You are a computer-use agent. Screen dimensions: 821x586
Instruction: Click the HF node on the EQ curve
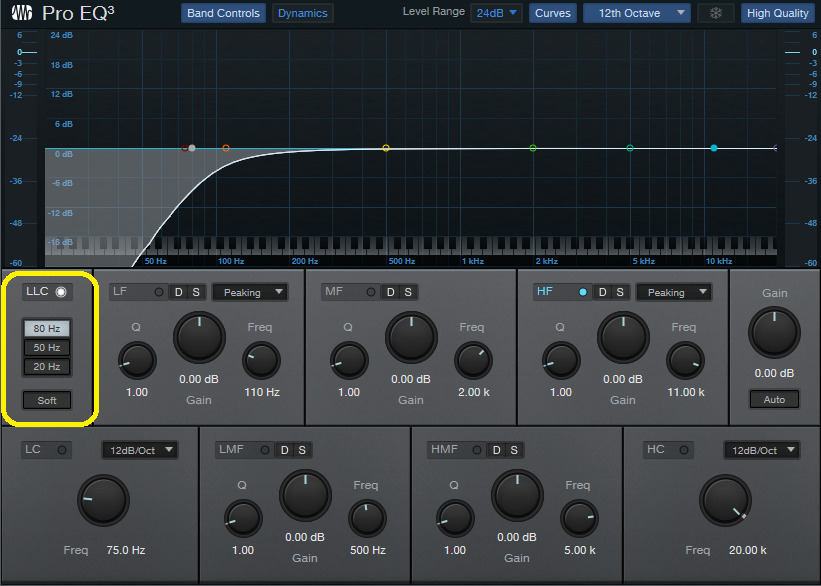(713, 147)
